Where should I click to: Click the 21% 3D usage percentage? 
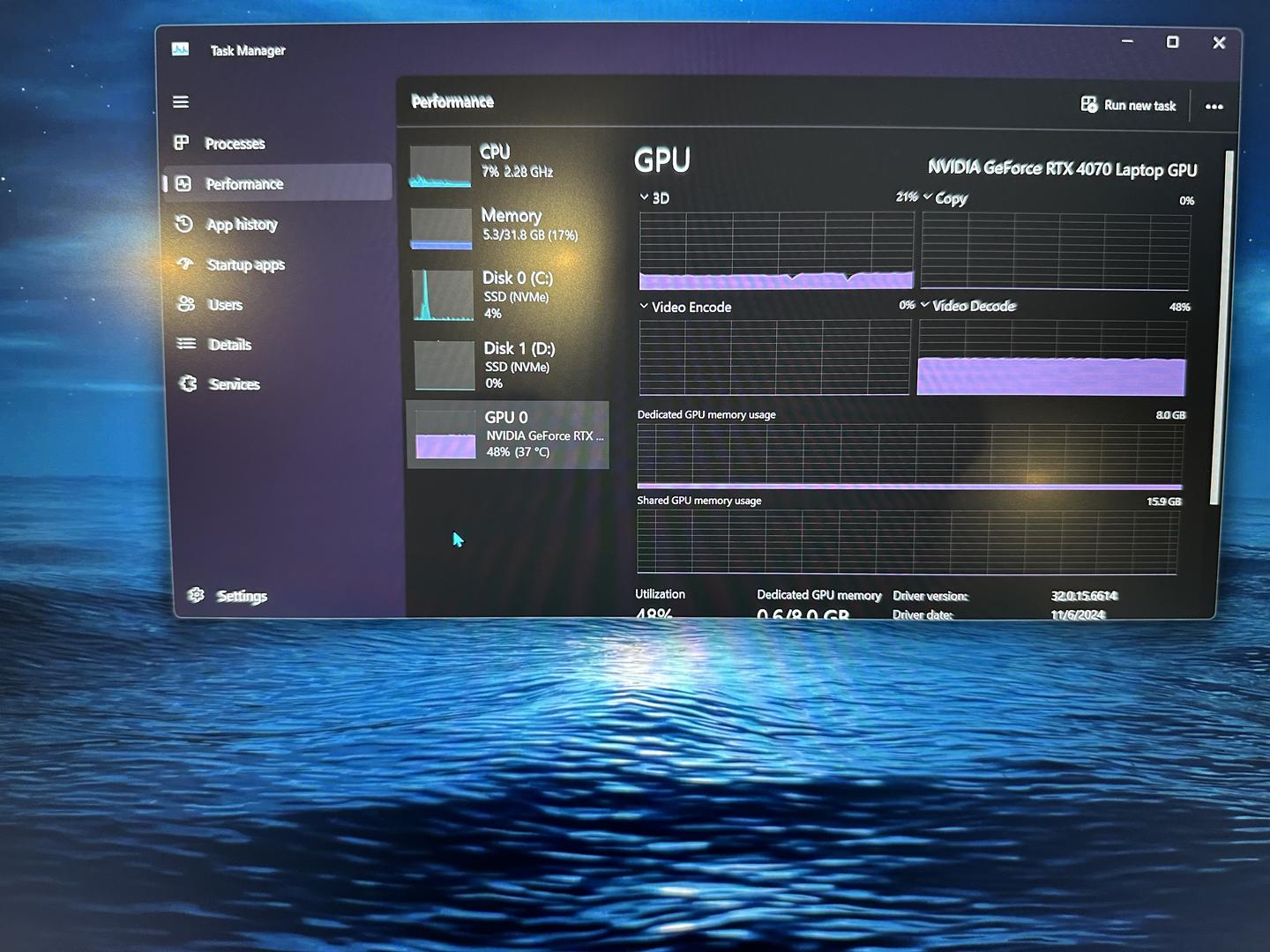907,197
